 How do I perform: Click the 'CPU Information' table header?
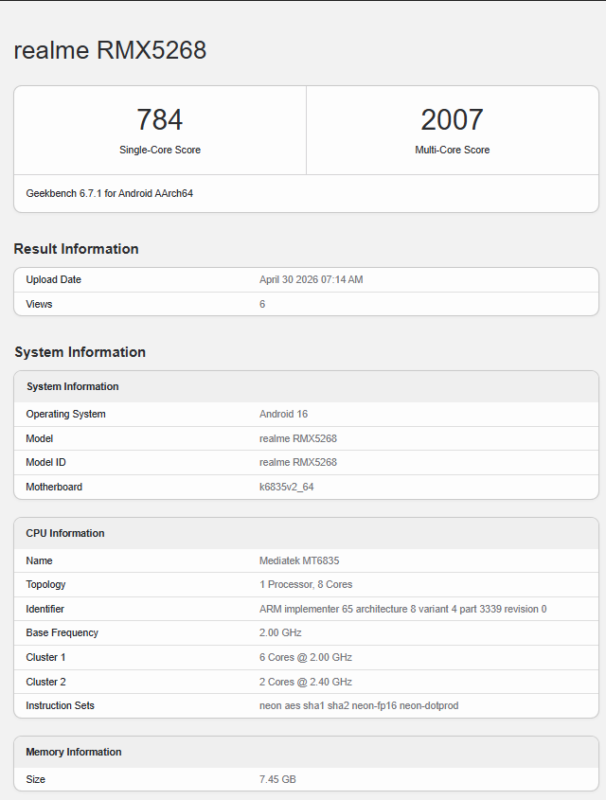[65, 533]
